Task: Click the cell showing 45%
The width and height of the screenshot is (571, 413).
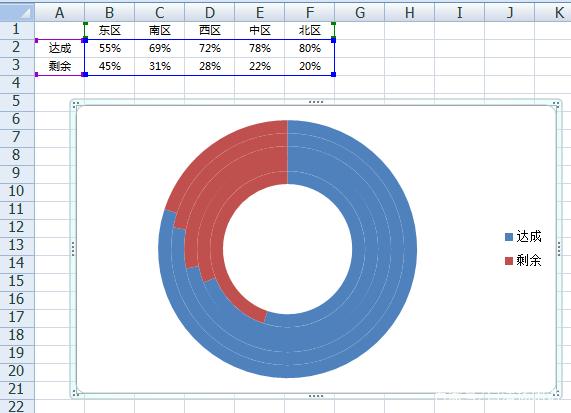Action: click(110, 66)
